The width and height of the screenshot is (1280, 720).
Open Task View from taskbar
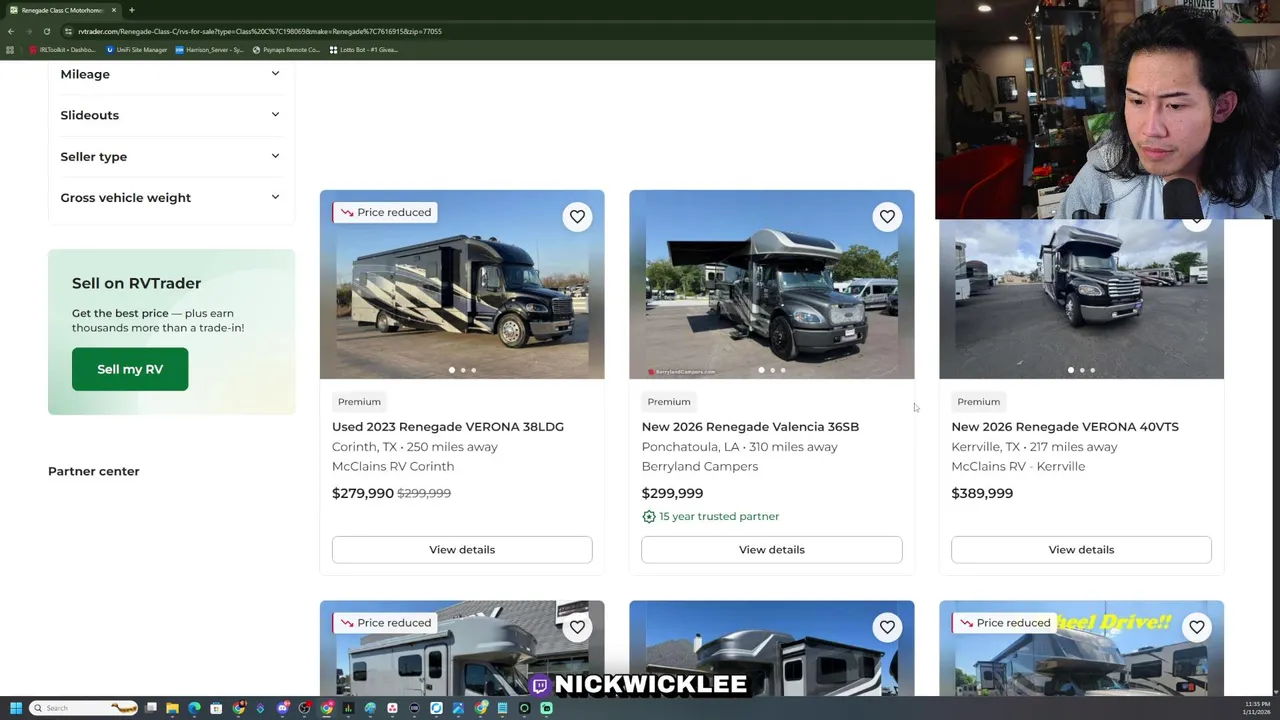coord(150,708)
